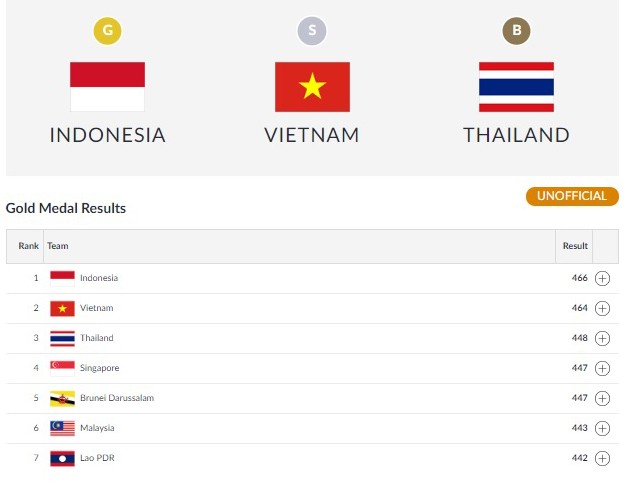Expand Lao PDR plus icon
The image size is (632, 493).
[x=602, y=458]
